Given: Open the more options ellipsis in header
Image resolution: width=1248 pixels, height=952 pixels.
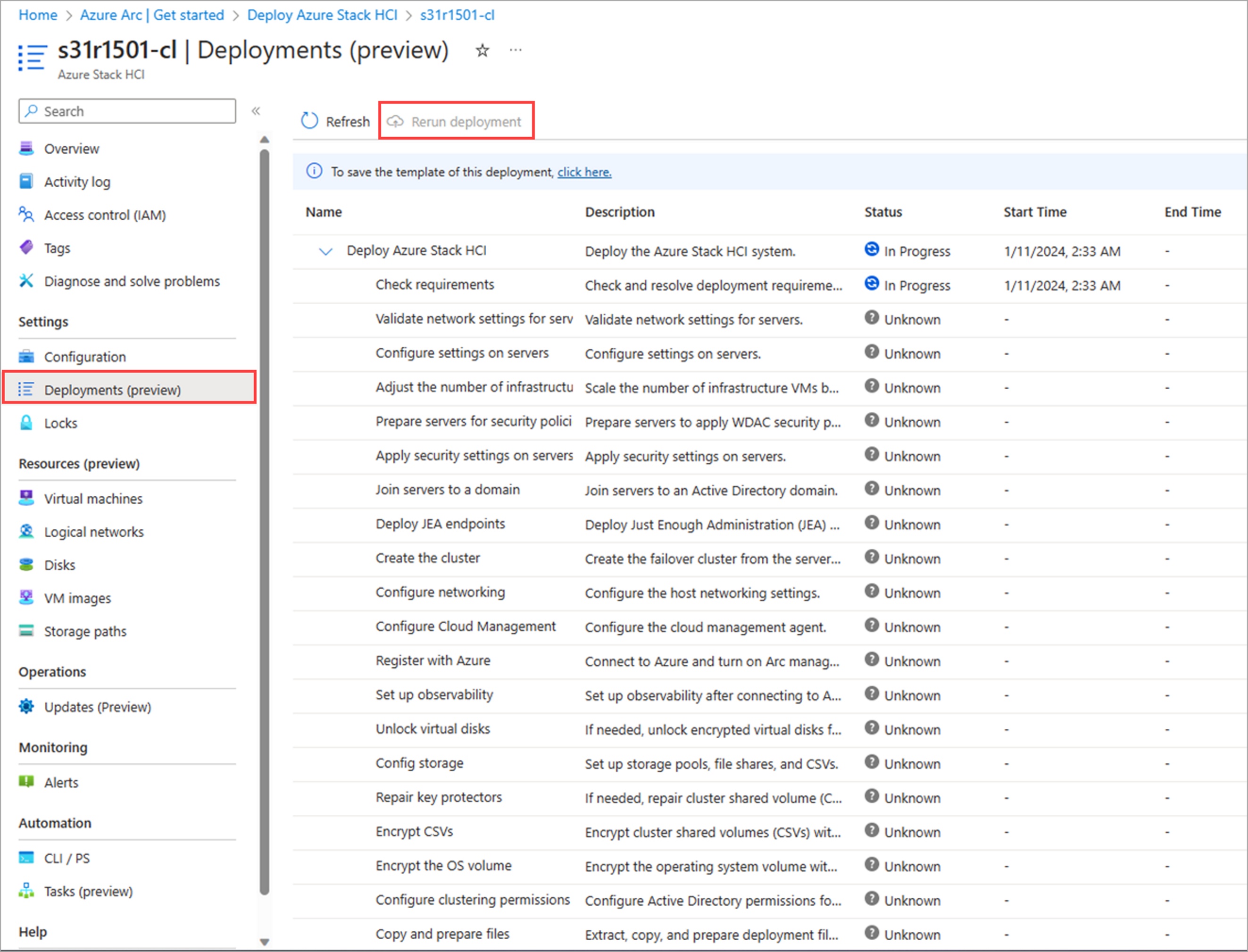Looking at the screenshot, I should click(x=516, y=50).
